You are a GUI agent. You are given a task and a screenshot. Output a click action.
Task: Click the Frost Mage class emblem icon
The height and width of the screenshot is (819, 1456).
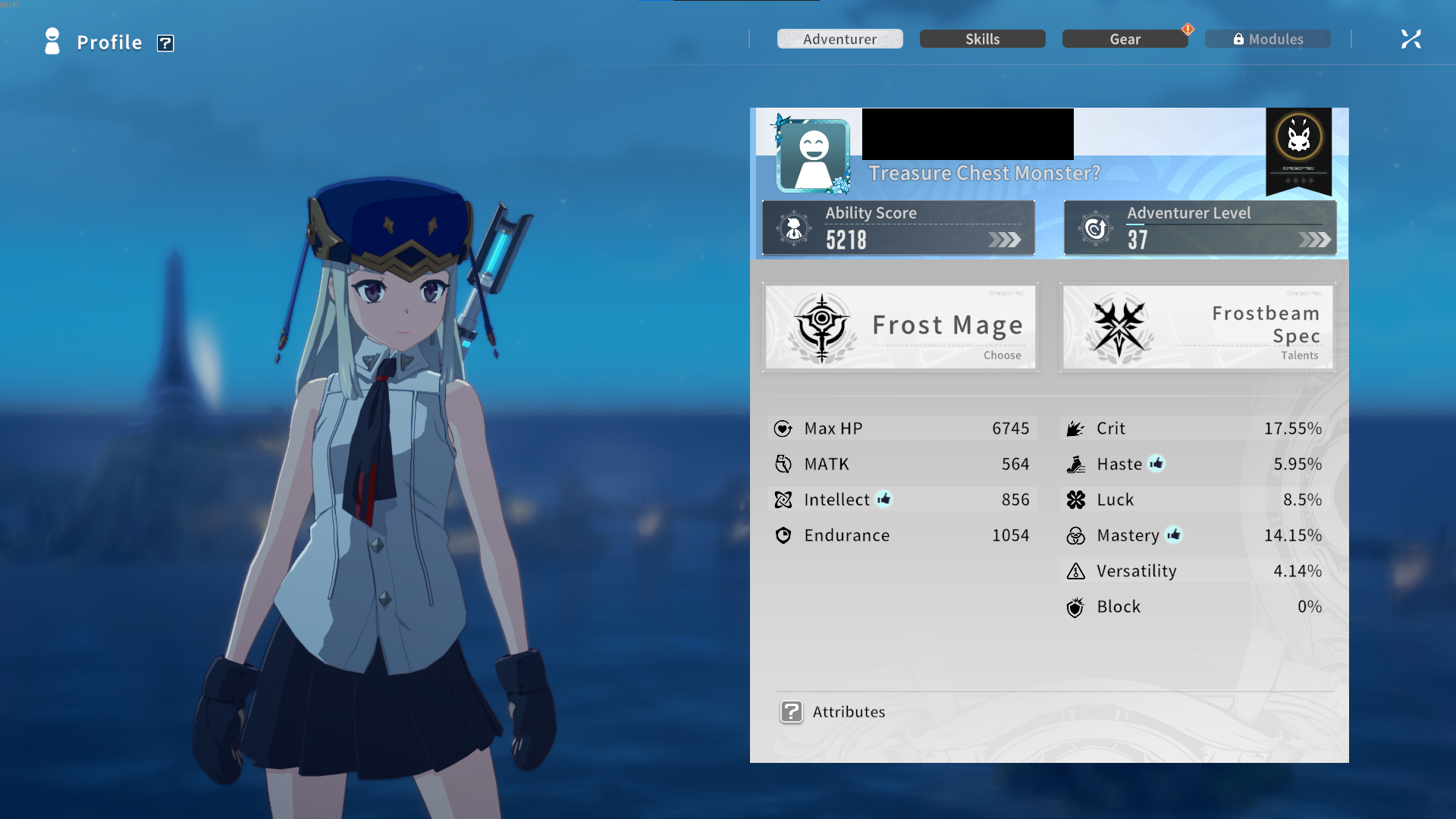[x=822, y=328]
